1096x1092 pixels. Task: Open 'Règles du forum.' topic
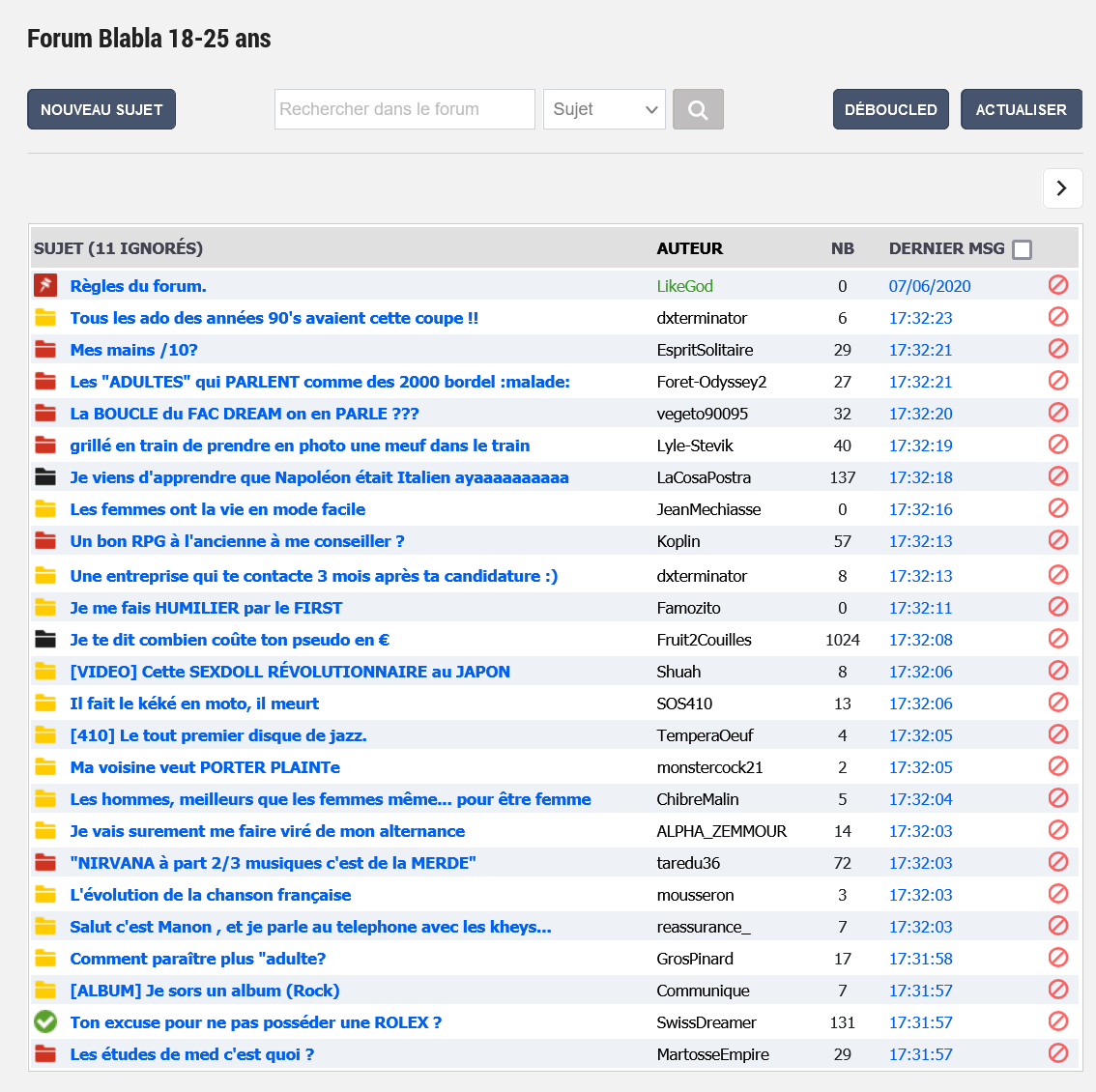coord(138,286)
